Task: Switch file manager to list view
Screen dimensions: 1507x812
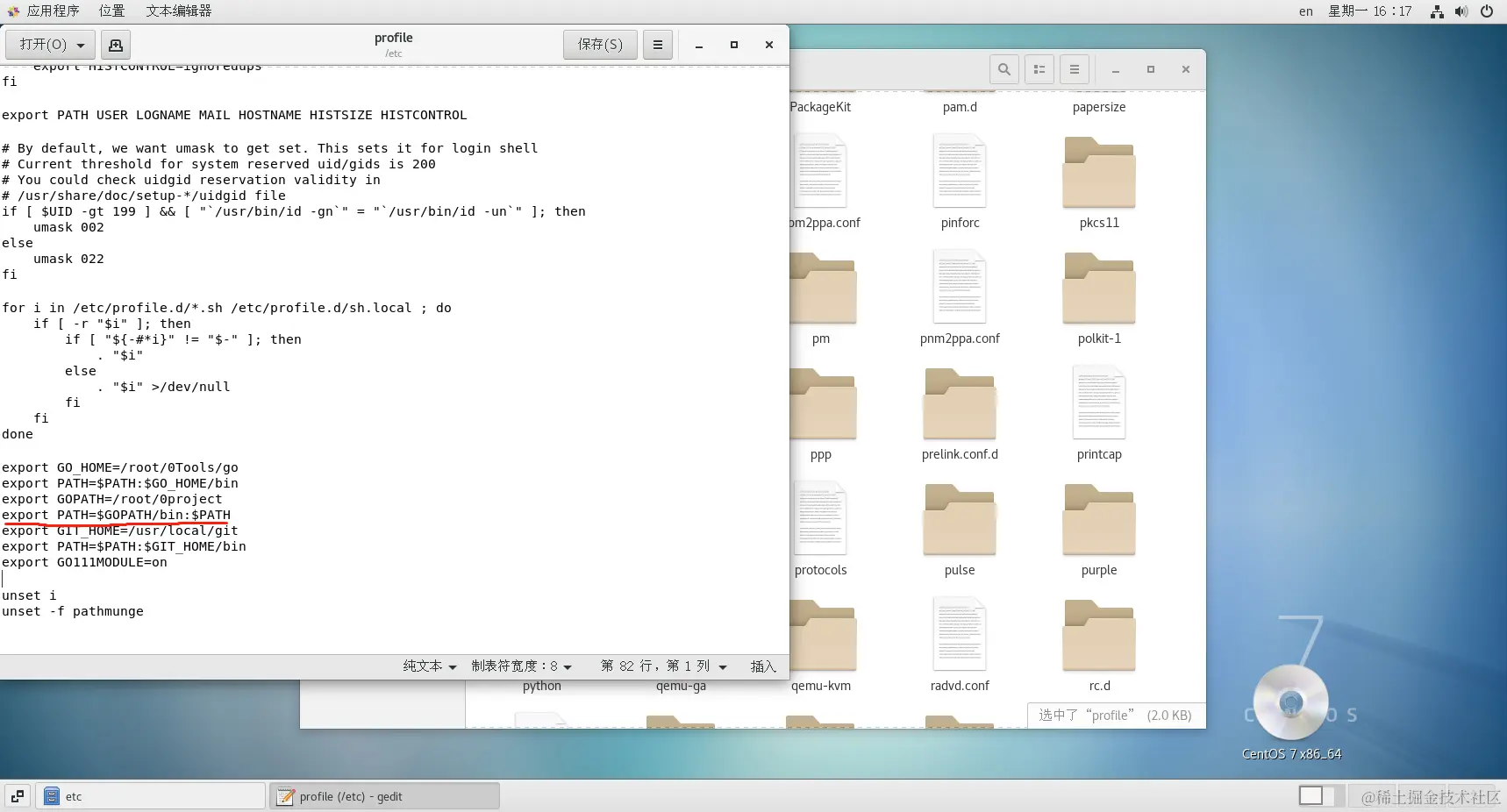Action: tap(1039, 69)
